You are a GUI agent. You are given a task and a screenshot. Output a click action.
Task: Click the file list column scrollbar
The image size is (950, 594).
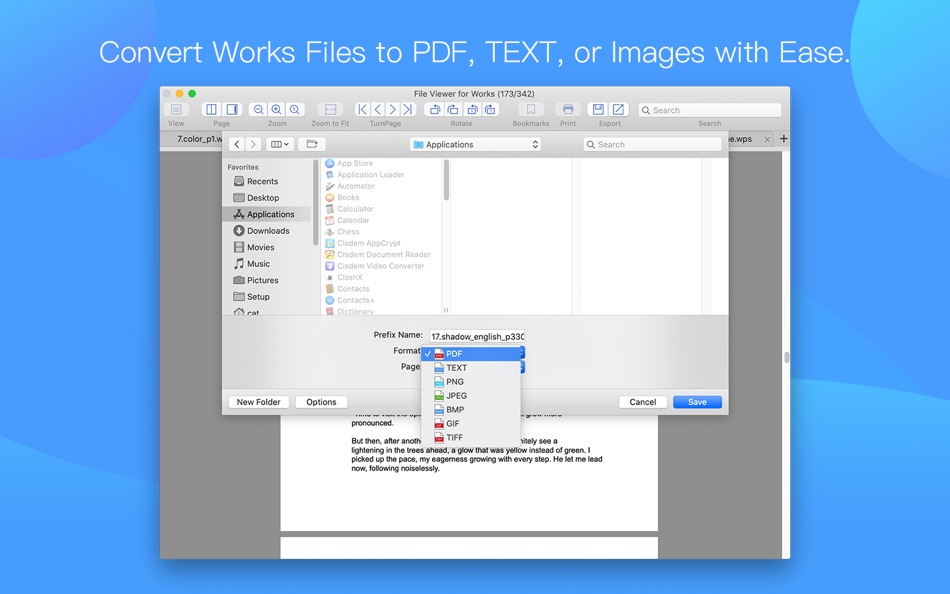click(447, 180)
